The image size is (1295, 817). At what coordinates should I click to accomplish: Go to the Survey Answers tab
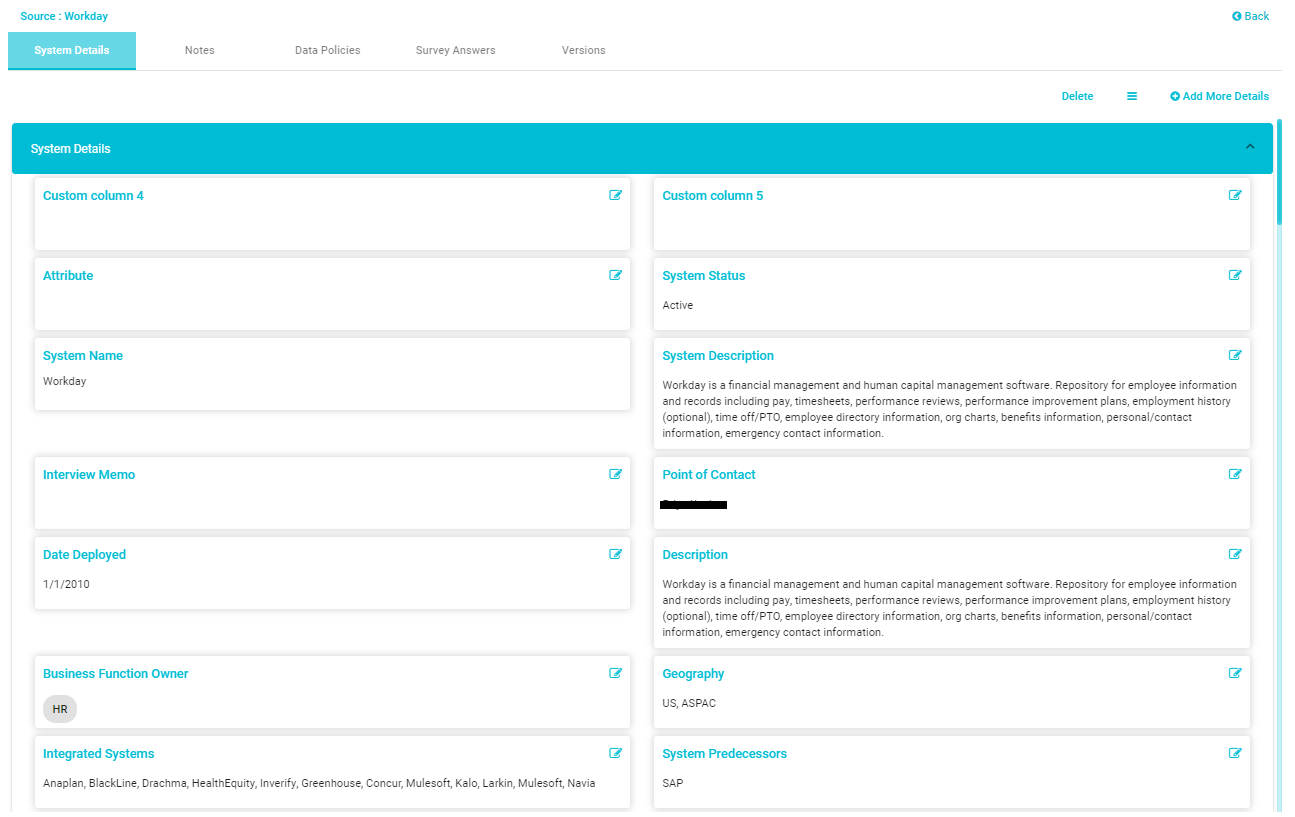coord(455,50)
